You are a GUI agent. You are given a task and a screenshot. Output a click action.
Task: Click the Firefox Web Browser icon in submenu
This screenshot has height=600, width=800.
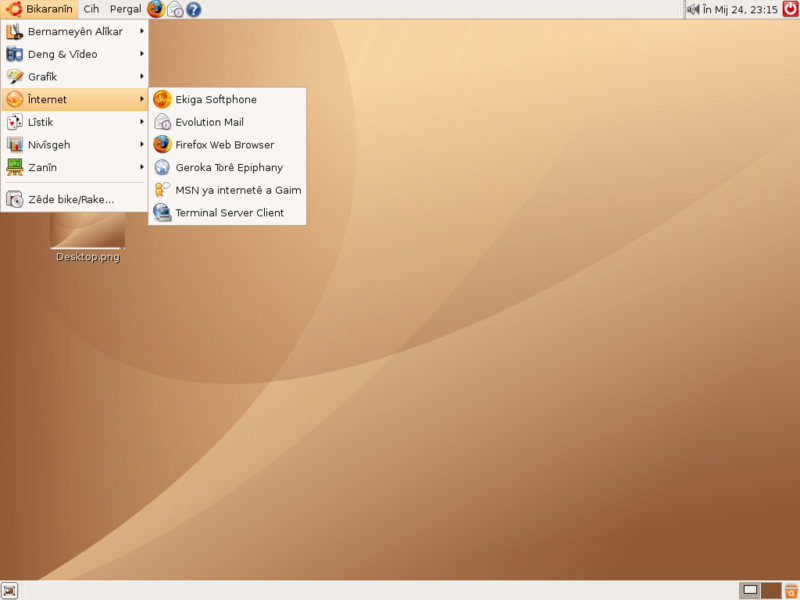162,144
